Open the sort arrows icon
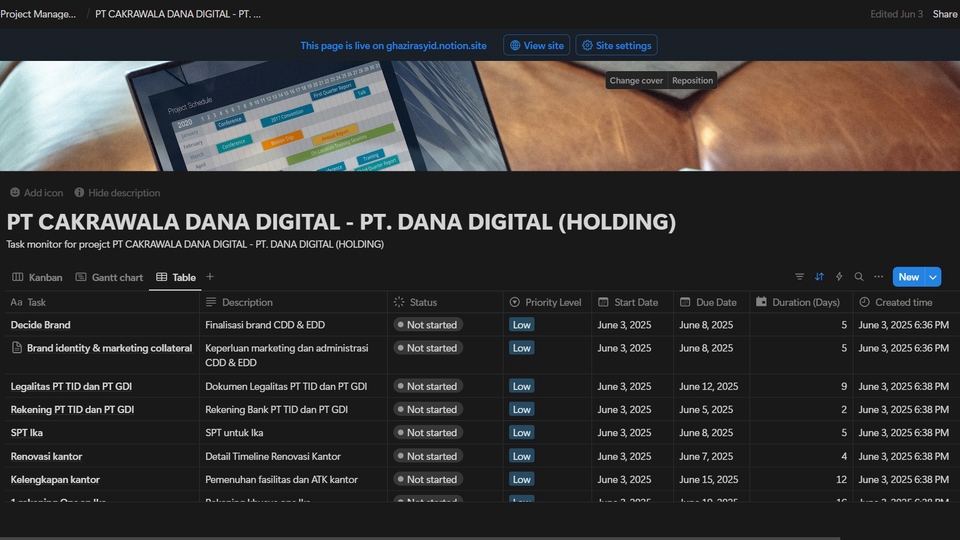 click(x=819, y=277)
